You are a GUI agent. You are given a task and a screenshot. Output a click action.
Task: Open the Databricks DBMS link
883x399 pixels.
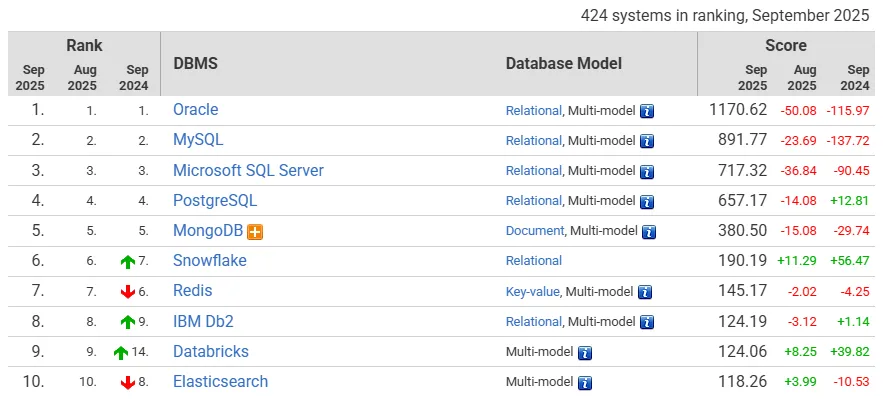point(211,351)
